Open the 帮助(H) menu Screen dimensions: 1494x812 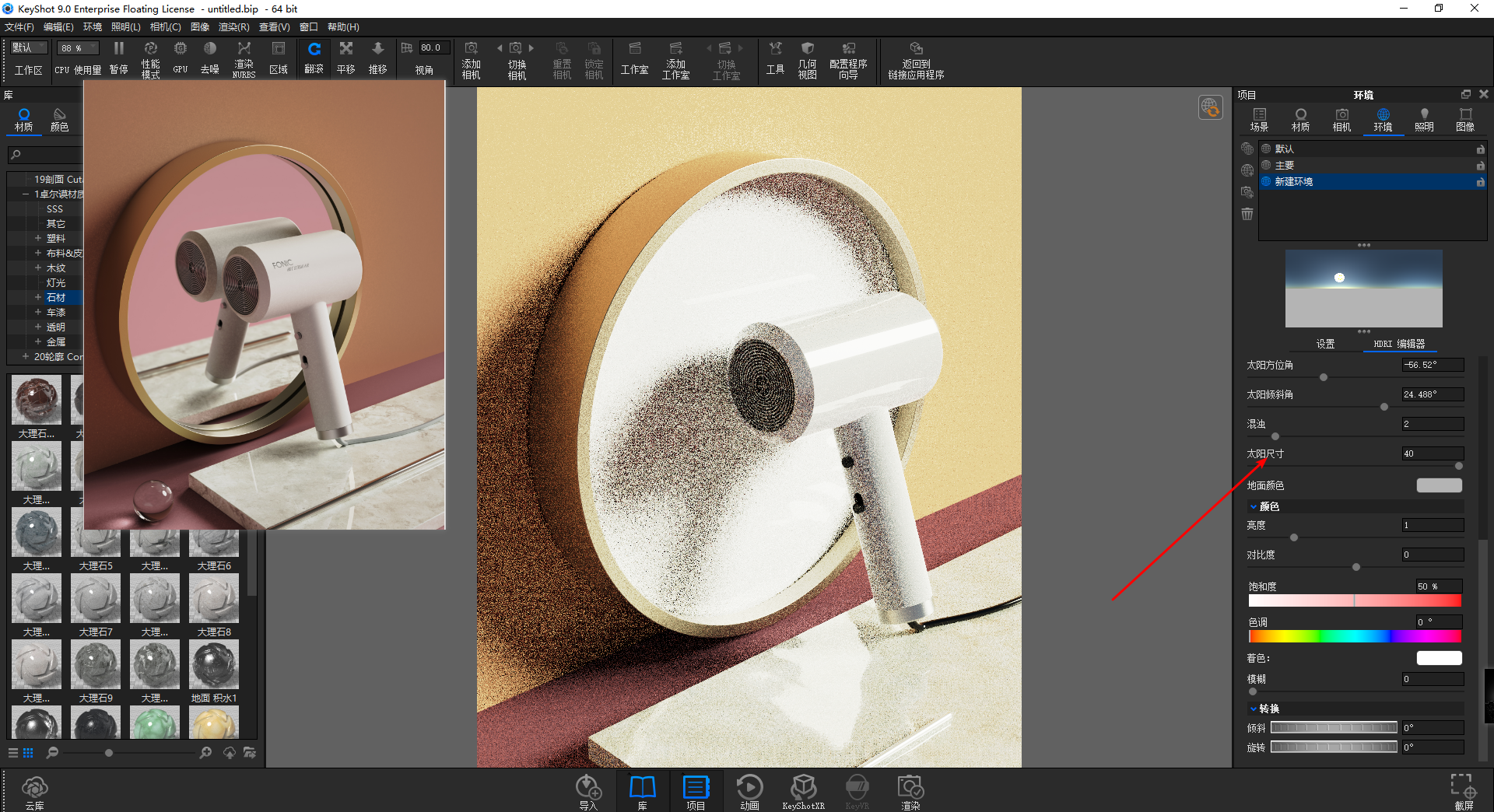tap(343, 27)
